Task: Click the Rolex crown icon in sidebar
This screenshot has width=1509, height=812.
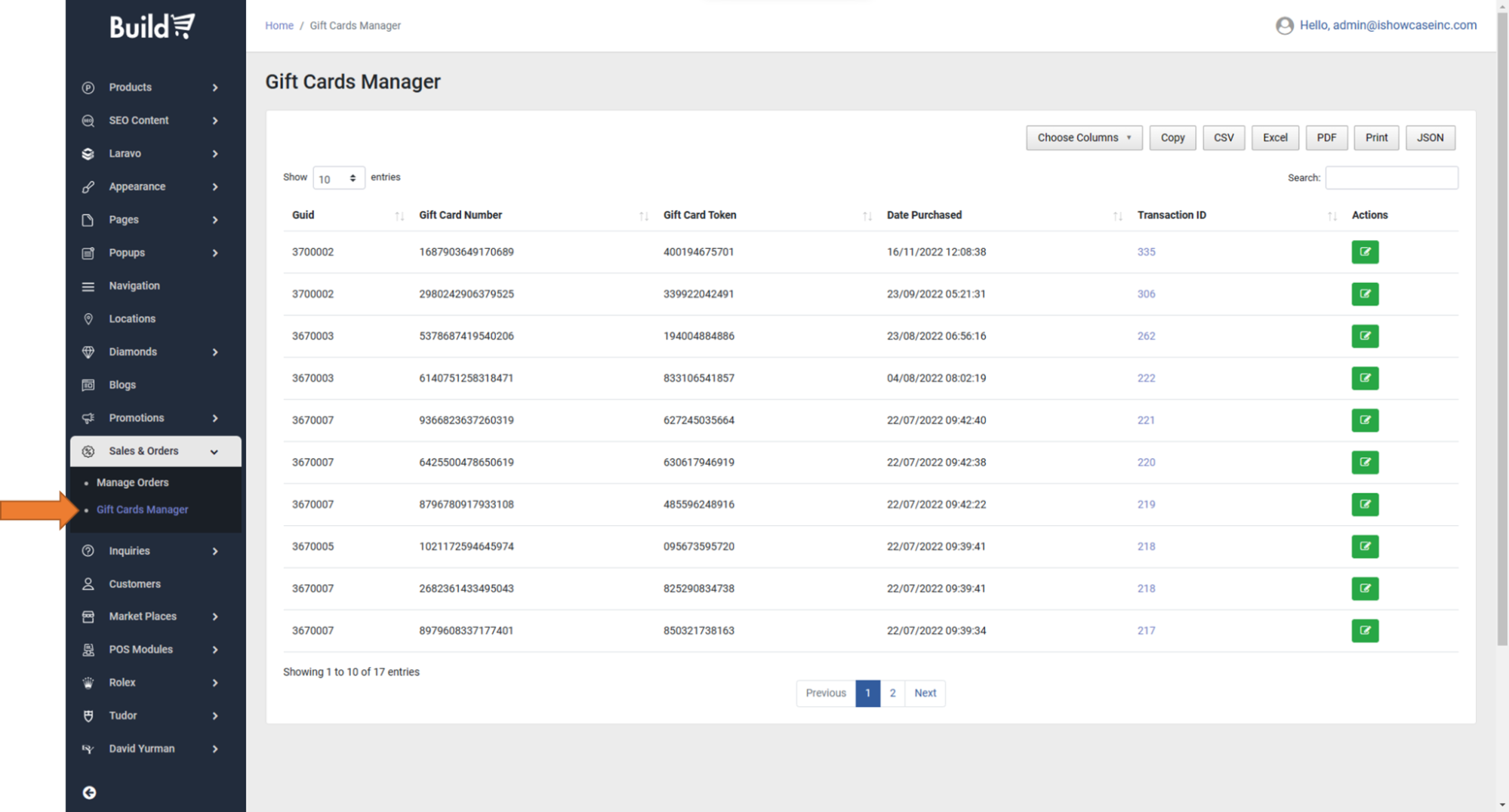Action: coord(88,682)
